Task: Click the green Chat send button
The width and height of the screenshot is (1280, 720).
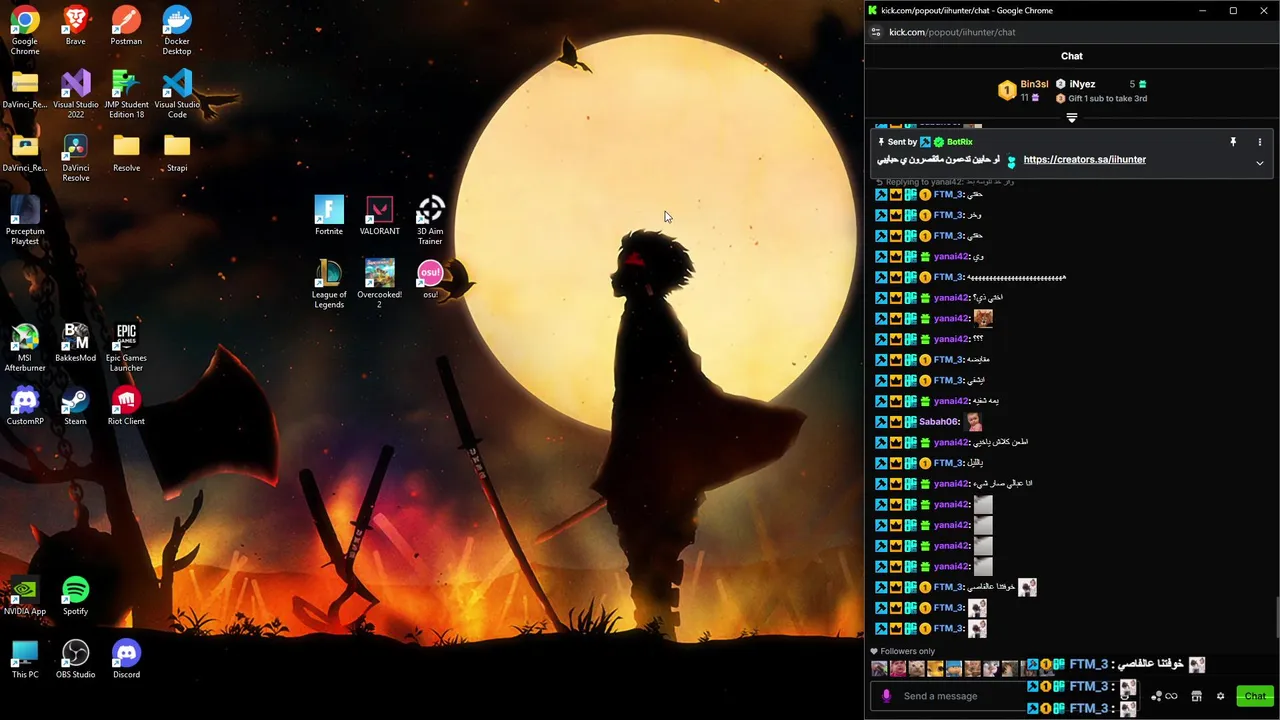Action: coord(1254,696)
